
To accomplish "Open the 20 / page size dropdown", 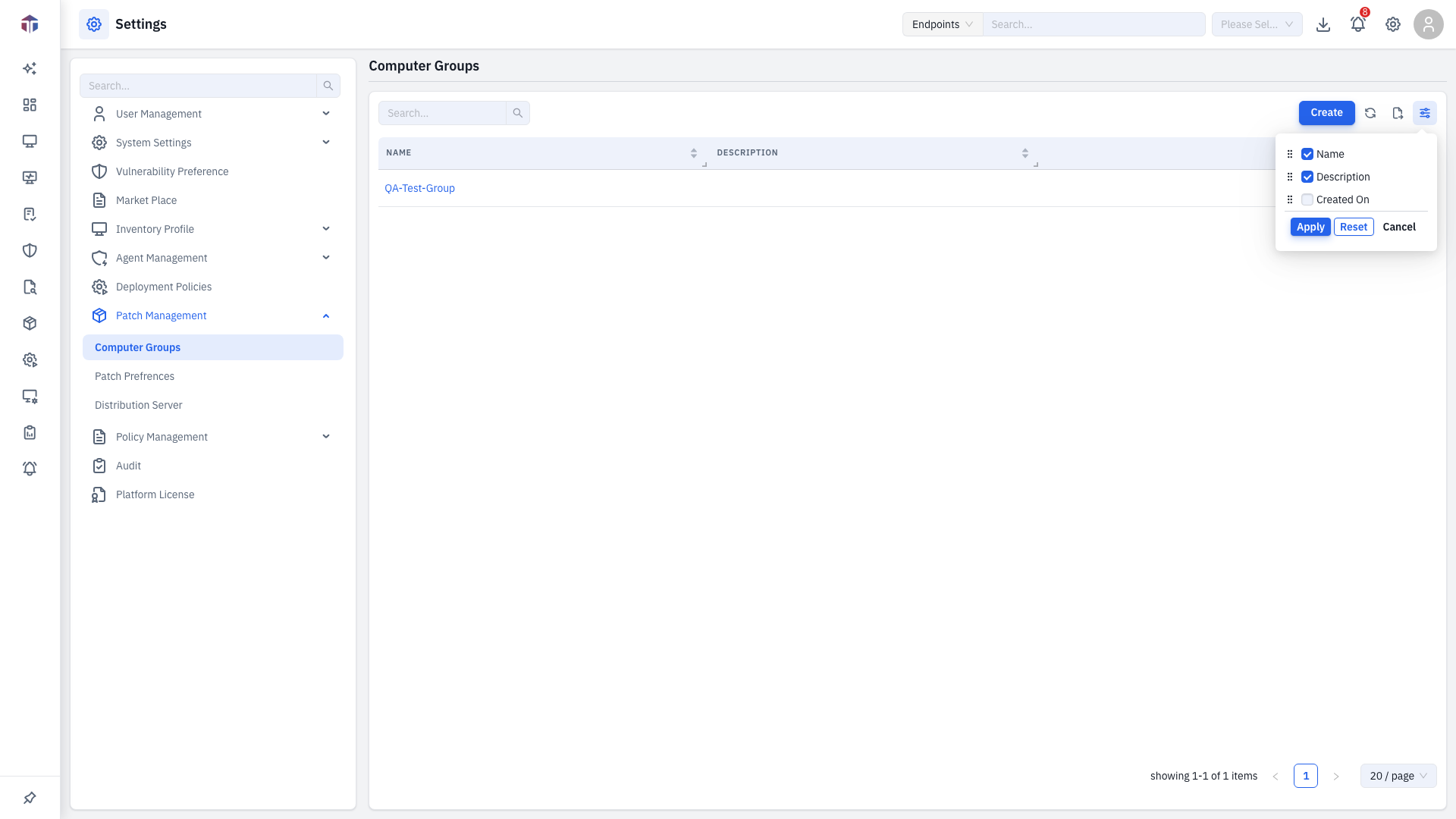I will coord(1398,776).
